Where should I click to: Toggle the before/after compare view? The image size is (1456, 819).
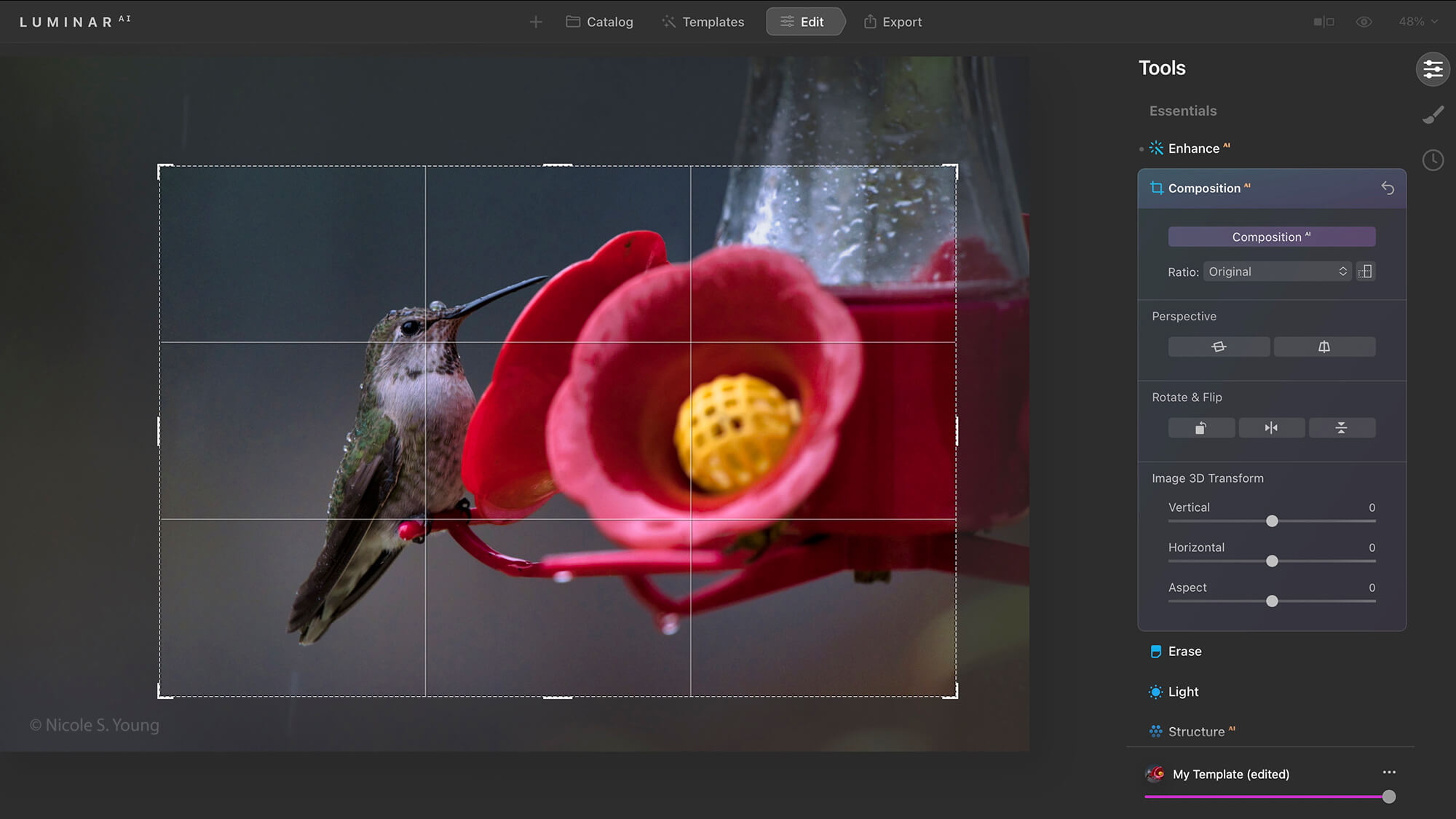pos(1324,22)
